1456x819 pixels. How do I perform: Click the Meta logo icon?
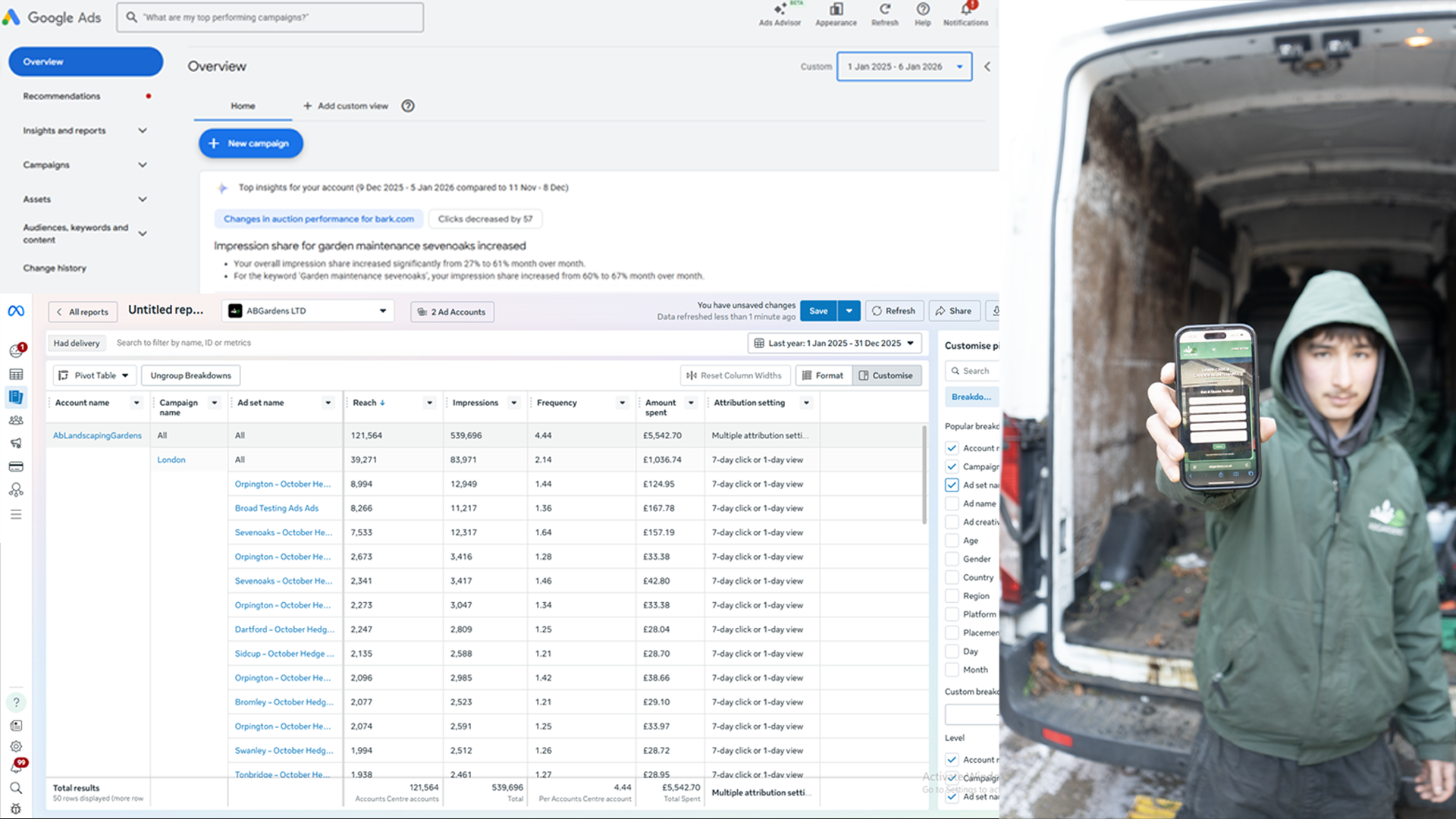point(16,311)
